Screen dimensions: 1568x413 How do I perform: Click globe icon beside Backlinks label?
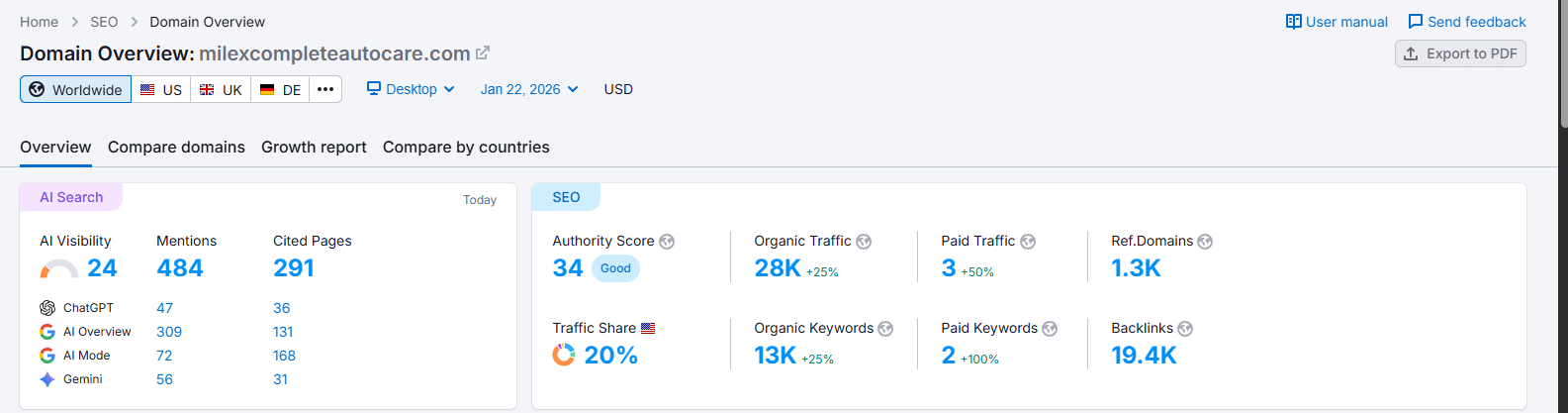[x=1185, y=329]
